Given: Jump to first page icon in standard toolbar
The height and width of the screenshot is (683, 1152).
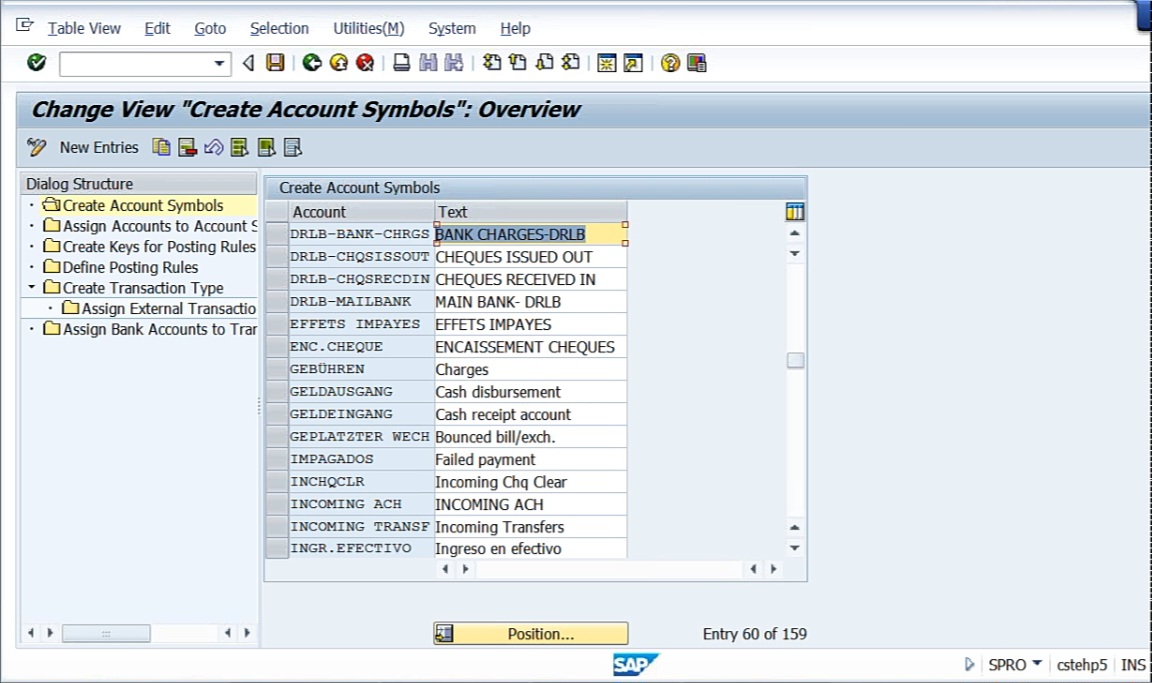Looking at the screenshot, I should click(492, 63).
